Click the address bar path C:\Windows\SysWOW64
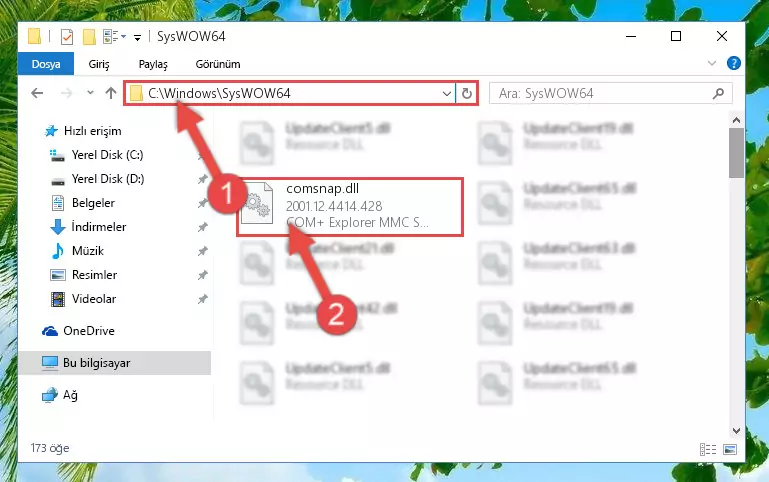Viewport: 769px width, 482px height. click(x=219, y=93)
